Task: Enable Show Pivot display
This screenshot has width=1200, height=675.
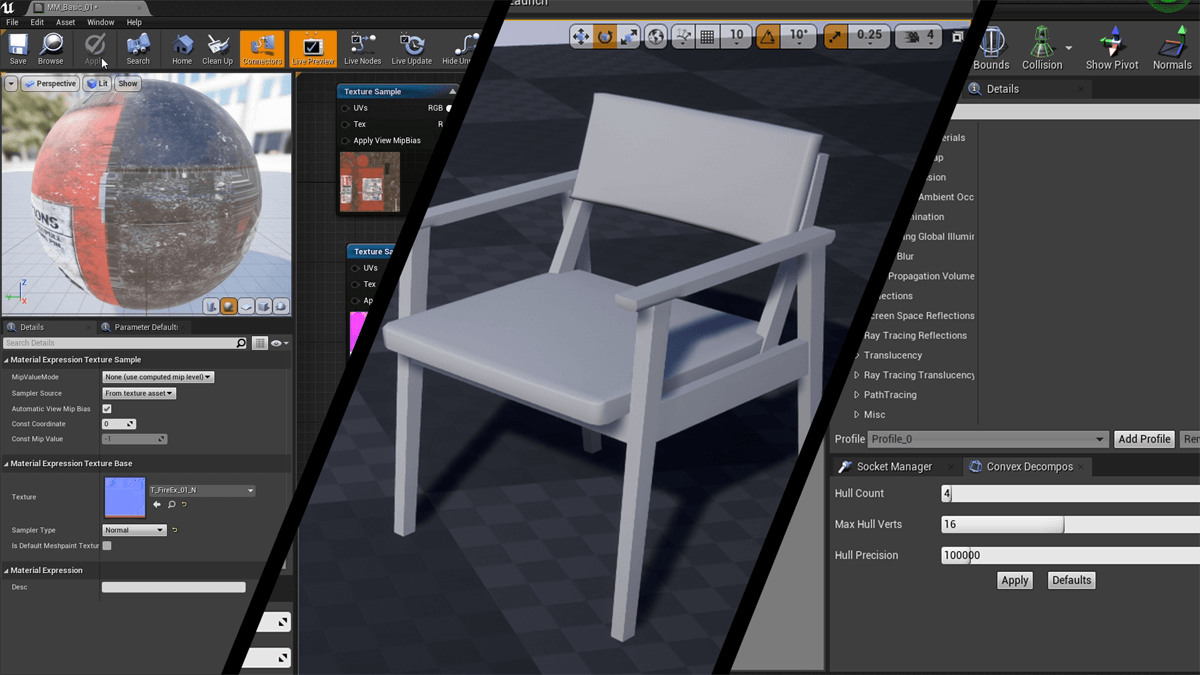Action: (1111, 46)
